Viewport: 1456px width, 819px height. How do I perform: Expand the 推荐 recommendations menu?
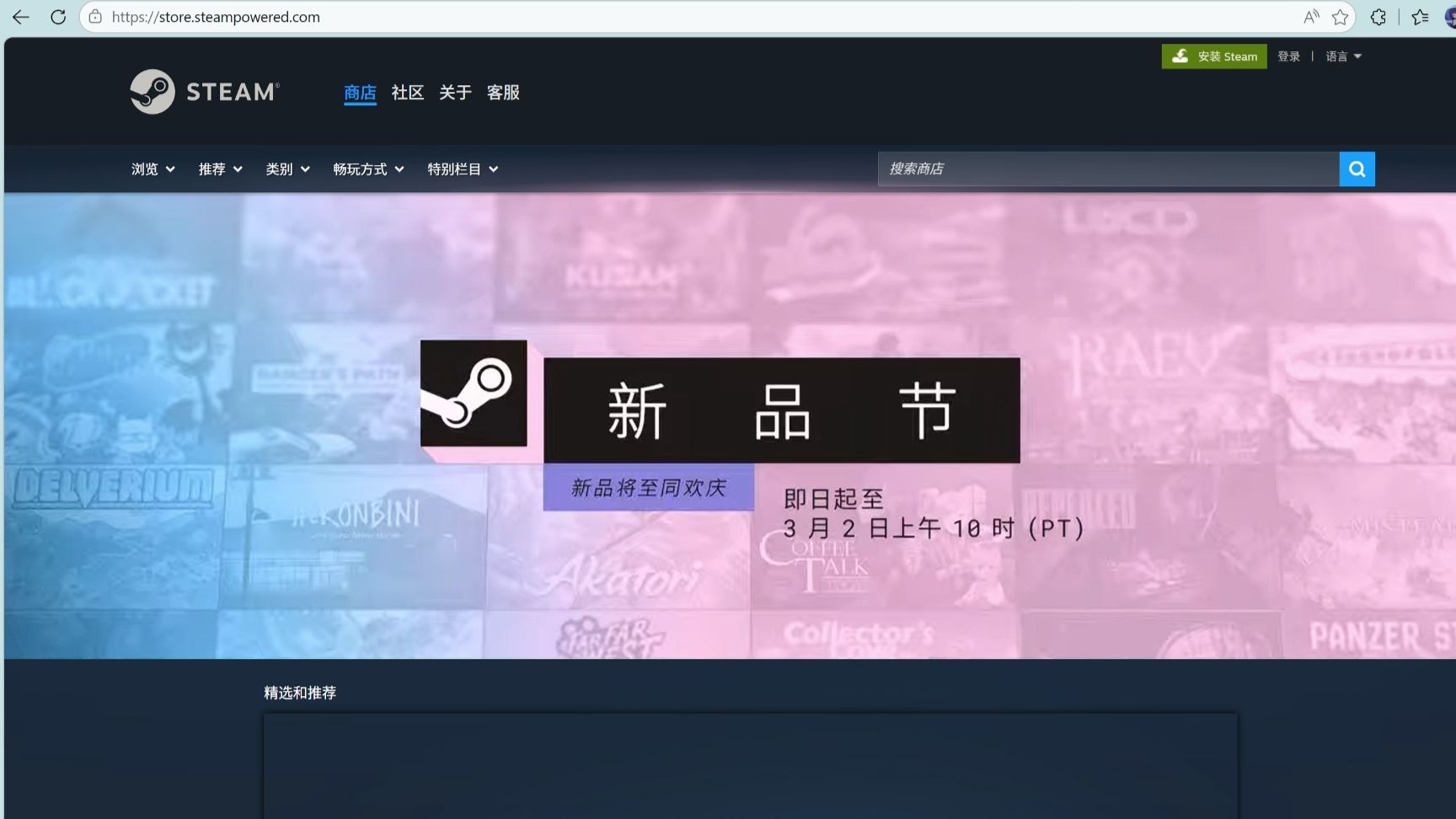point(221,169)
